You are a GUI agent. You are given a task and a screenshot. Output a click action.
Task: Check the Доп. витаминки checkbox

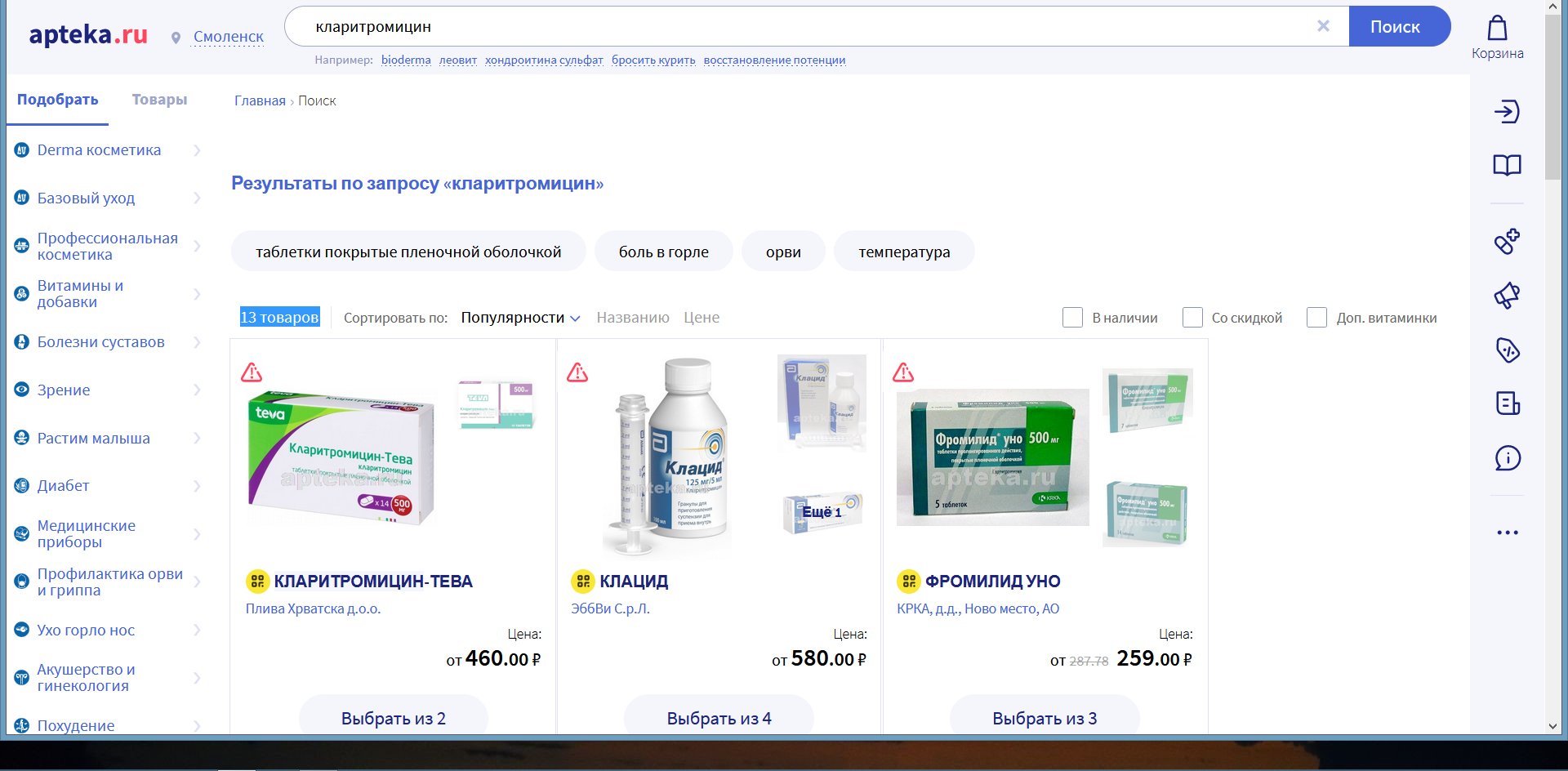point(1316,318)
